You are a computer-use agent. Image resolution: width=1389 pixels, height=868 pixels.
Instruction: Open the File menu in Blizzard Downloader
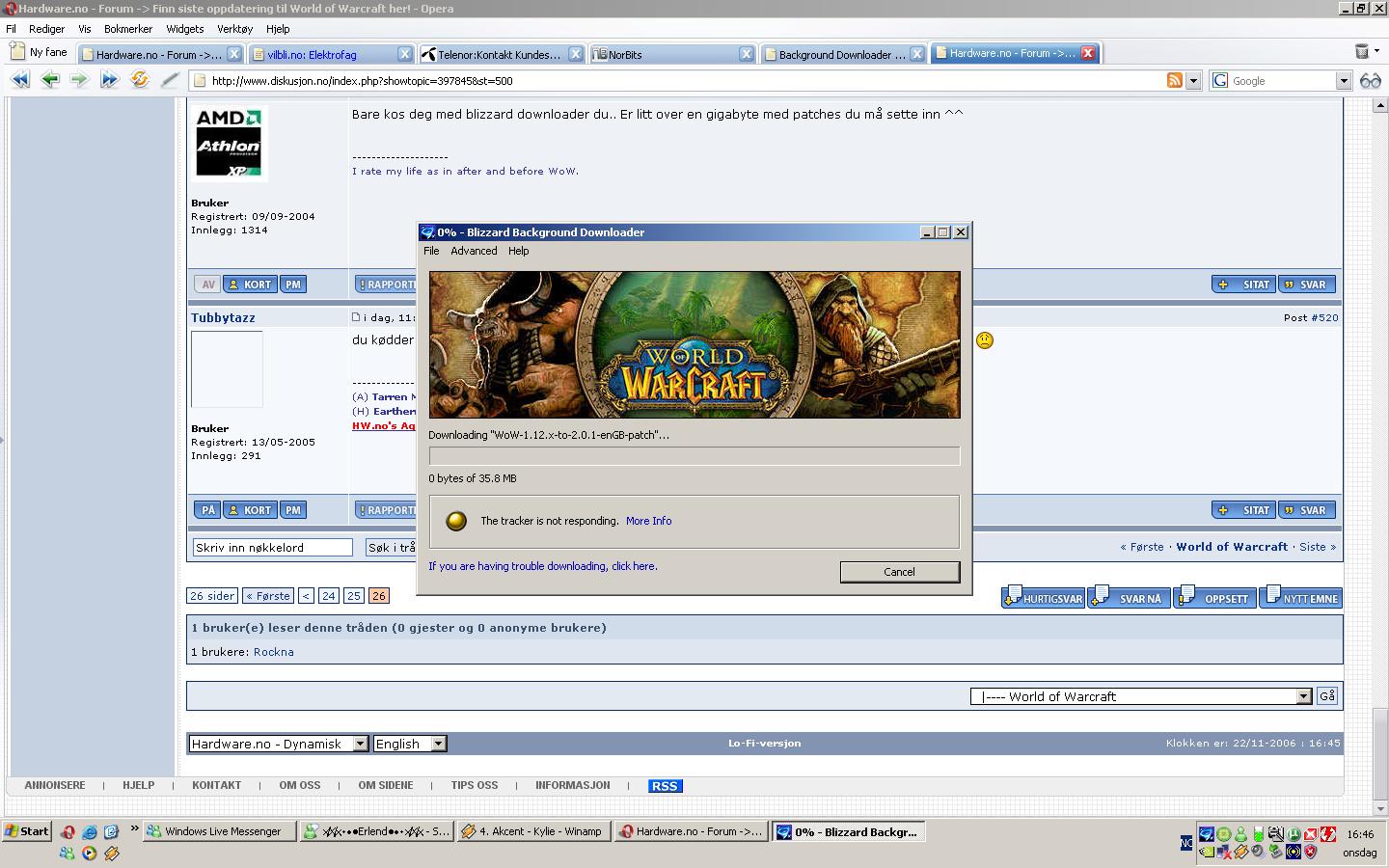pos(431,251)
